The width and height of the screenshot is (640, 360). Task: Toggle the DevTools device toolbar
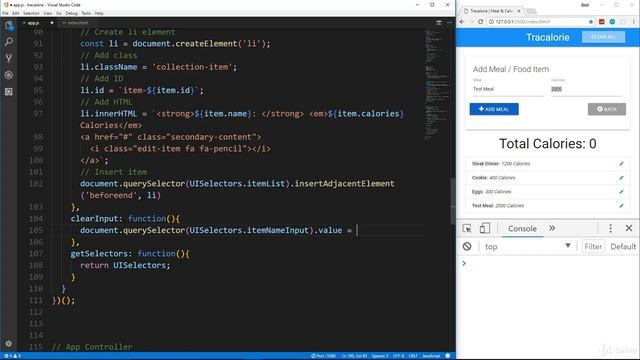pos(484,229)
